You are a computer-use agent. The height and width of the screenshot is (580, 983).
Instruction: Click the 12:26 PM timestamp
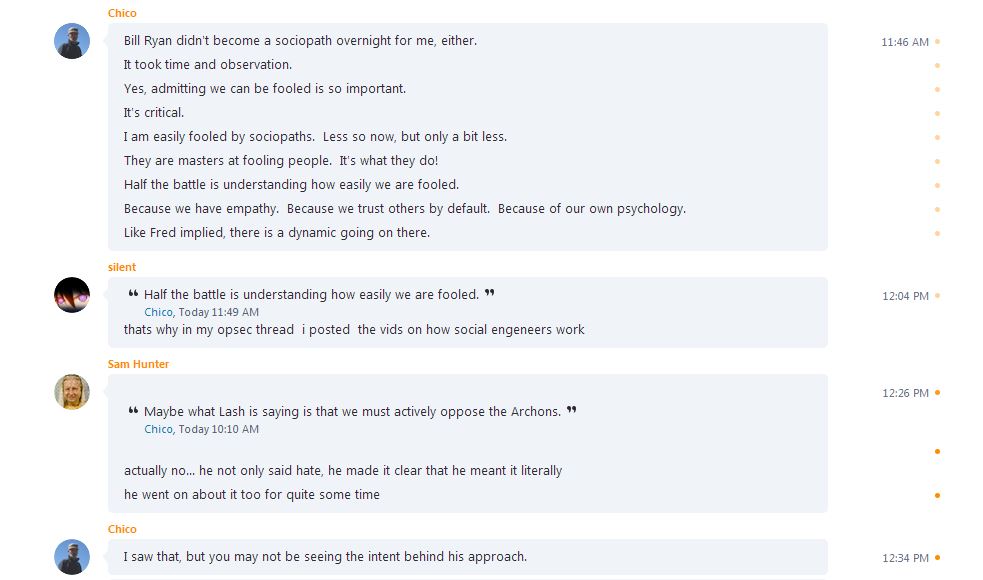(x=905, y=393)
